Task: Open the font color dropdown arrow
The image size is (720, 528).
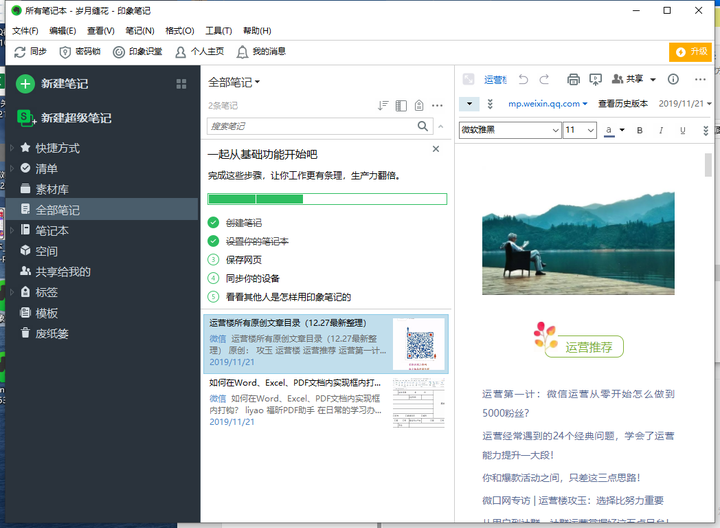Action: 622,130
